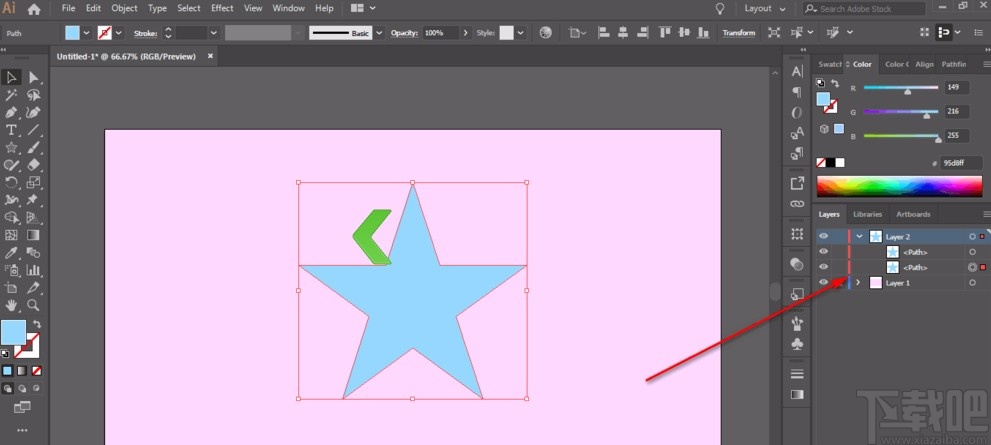The height and width of the screenshot is (445, 991).
Task: Click color spectrum bar in Color panel
Action: 899,186
